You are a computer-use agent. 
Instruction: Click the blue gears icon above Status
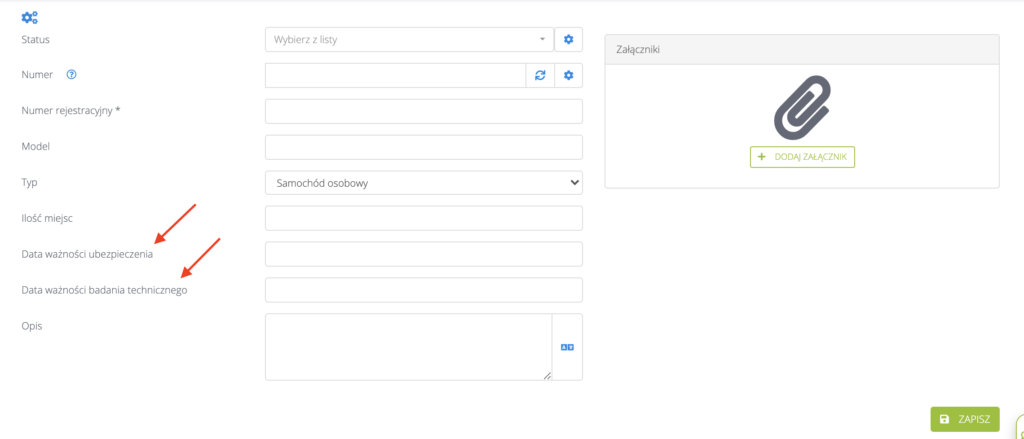pyautogui.click(x=29, y=17)
